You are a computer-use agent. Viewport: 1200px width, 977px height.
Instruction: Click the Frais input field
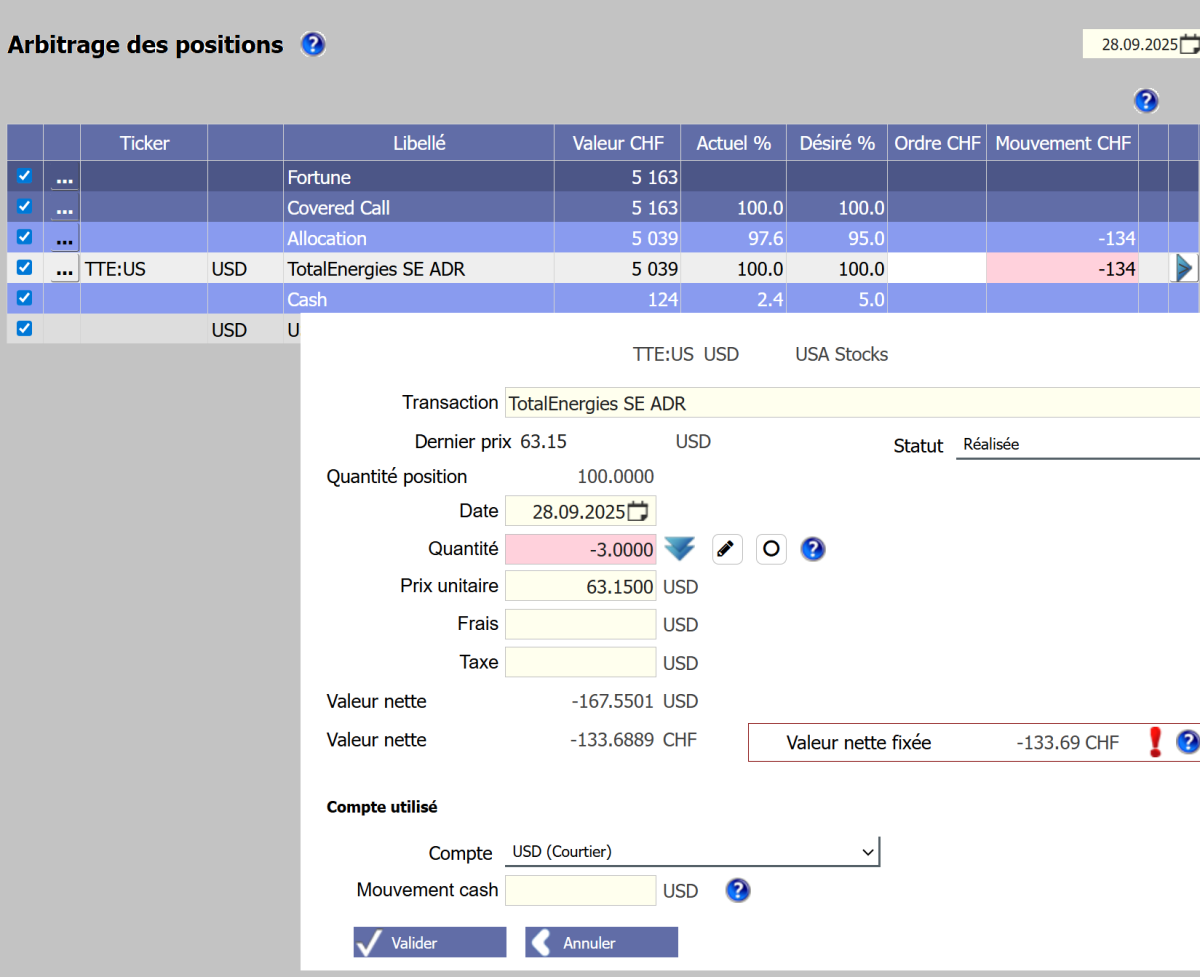coord(580,624)
